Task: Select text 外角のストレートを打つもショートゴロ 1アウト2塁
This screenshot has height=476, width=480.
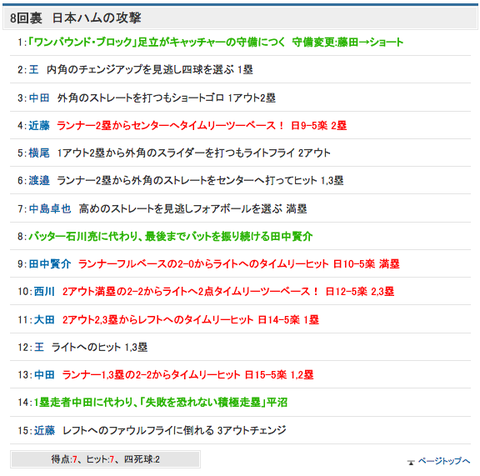Action: click(166, 98)
